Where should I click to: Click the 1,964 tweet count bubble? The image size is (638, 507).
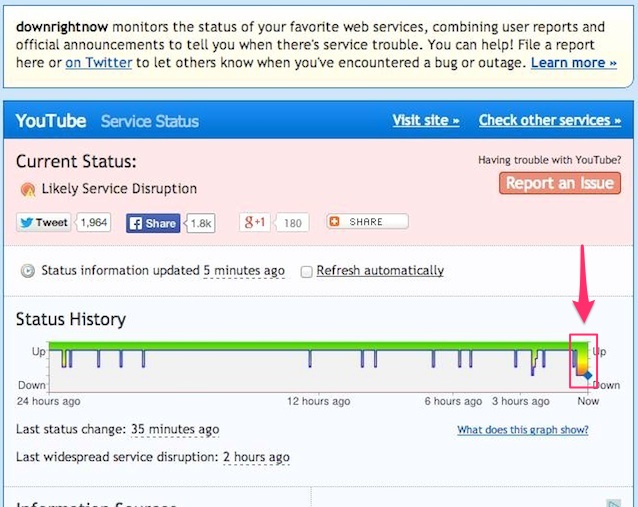click(94, 223)
